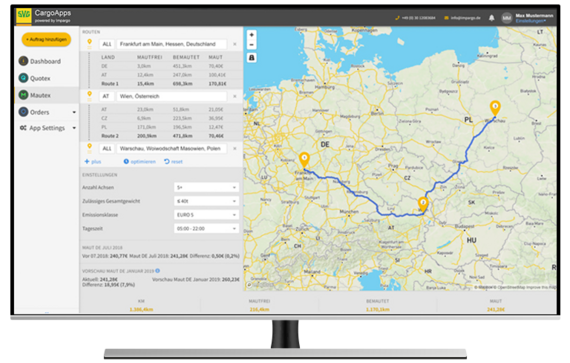Remove the Frankfurt am Main waypoint
The image size is (570, 363).
235,44
